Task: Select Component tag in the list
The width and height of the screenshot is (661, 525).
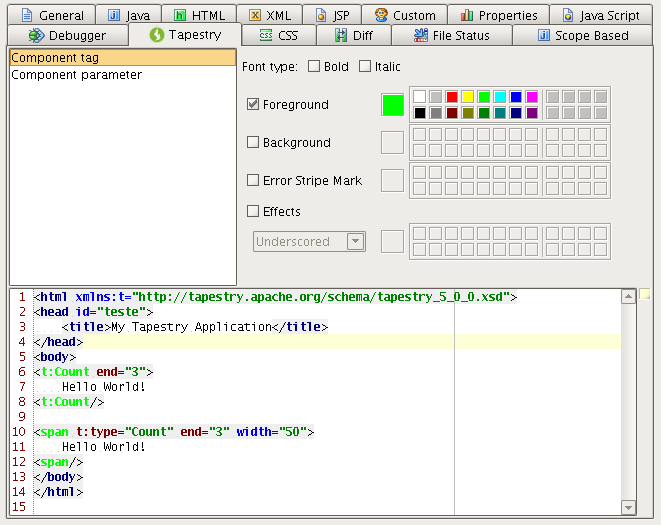Action: click(x=55, y=58)
